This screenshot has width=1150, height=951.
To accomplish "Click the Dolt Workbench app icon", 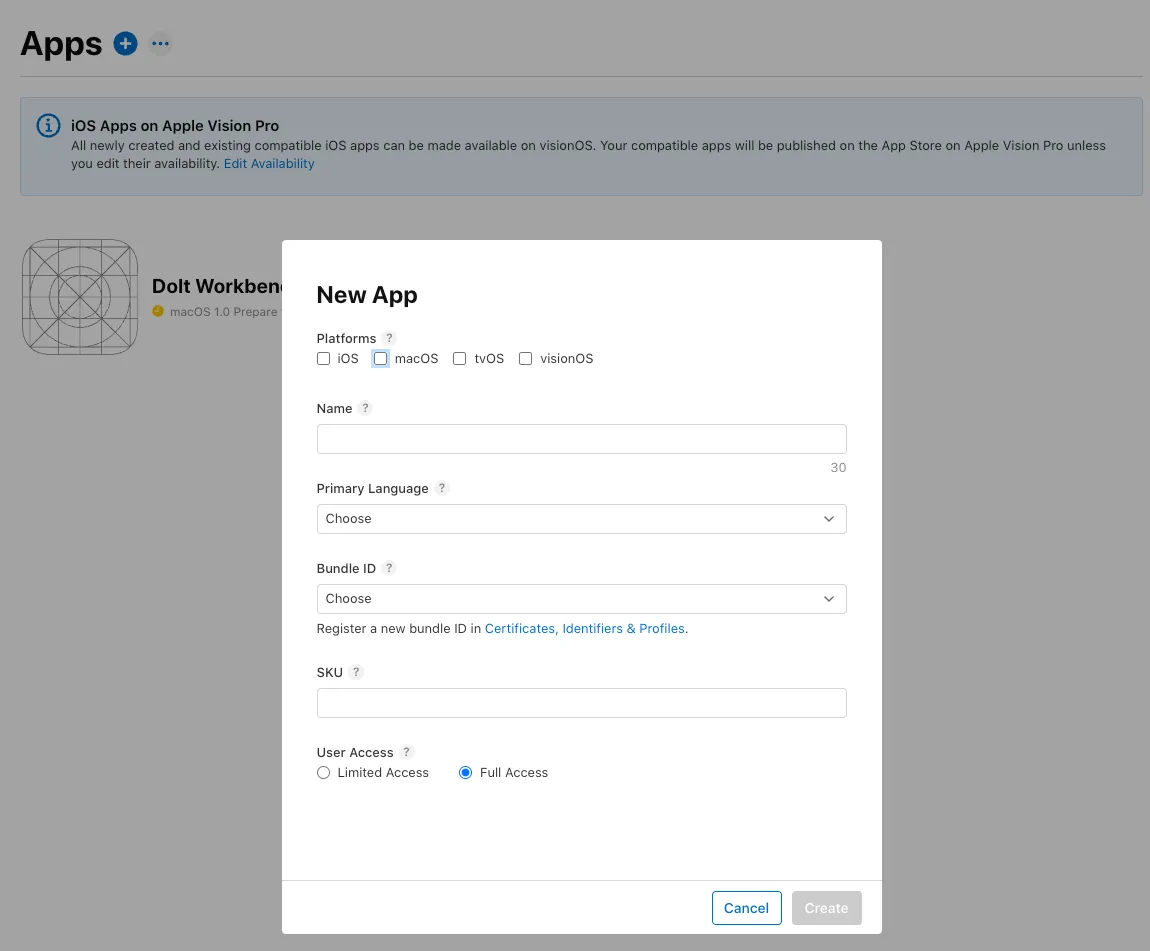I will point(80,296).
